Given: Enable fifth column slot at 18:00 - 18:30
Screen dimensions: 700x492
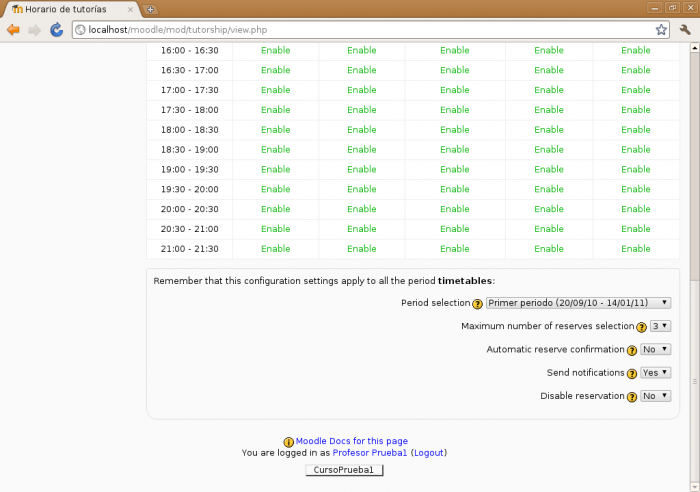Looking at the screenshot, I should click(636, 130).
